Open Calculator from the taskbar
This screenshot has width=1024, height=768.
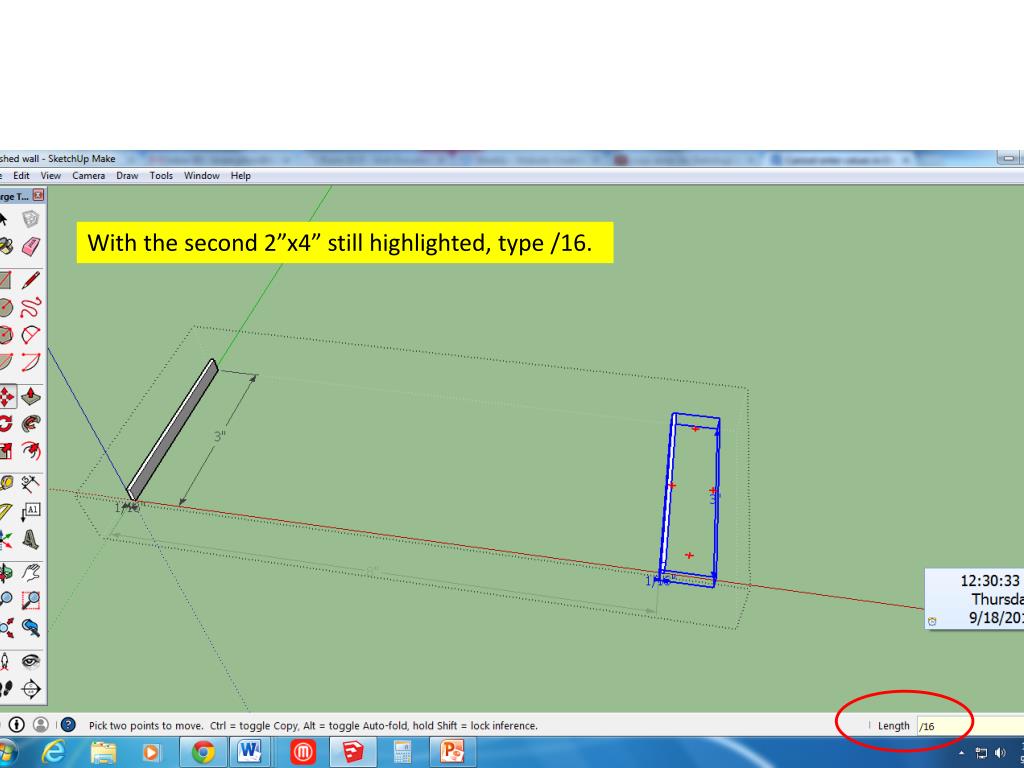coord(402,752)
